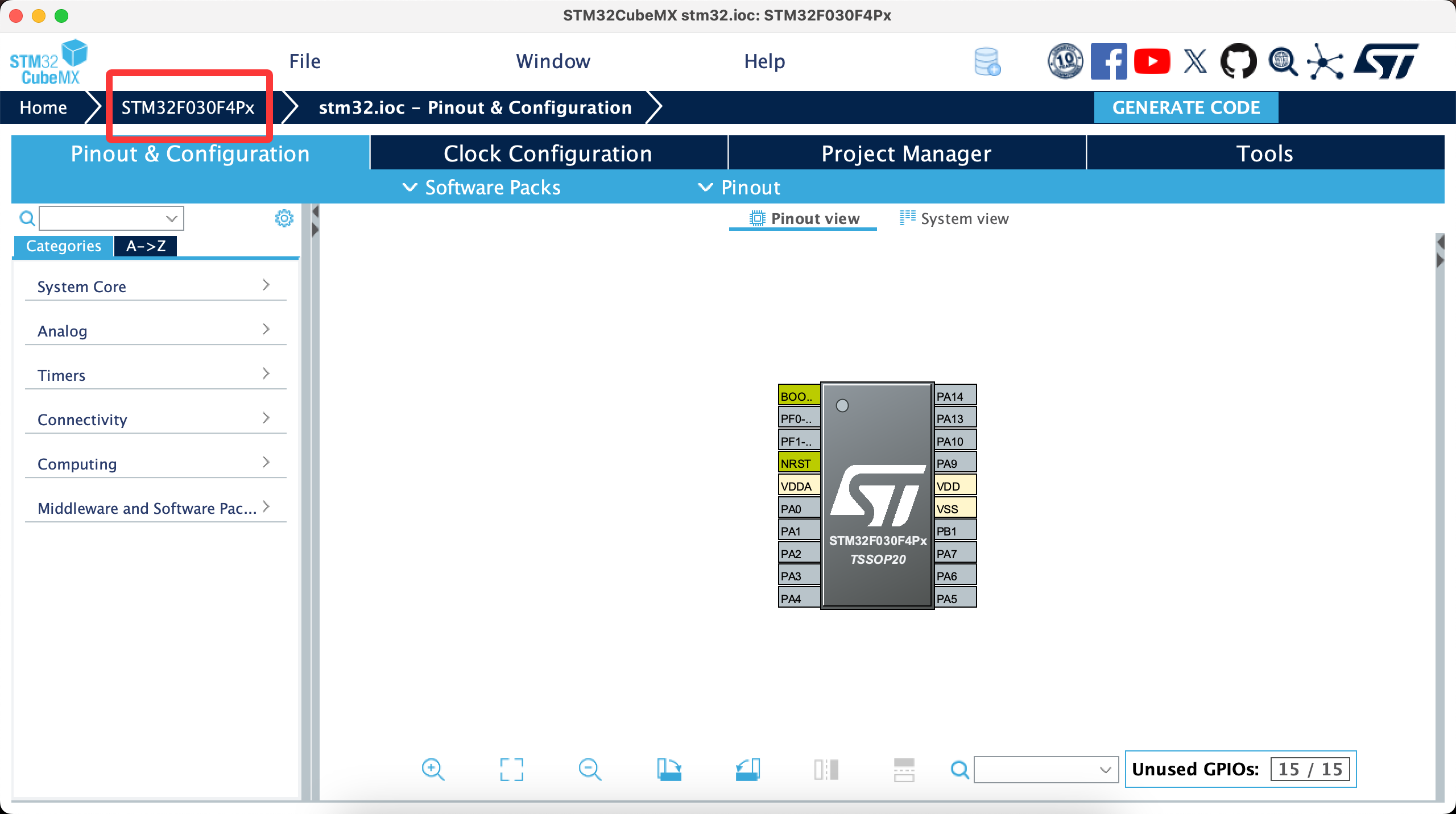The image size is (1456, 814).
Task: Select the BOO.. pin on the chip
Action: 799,396
